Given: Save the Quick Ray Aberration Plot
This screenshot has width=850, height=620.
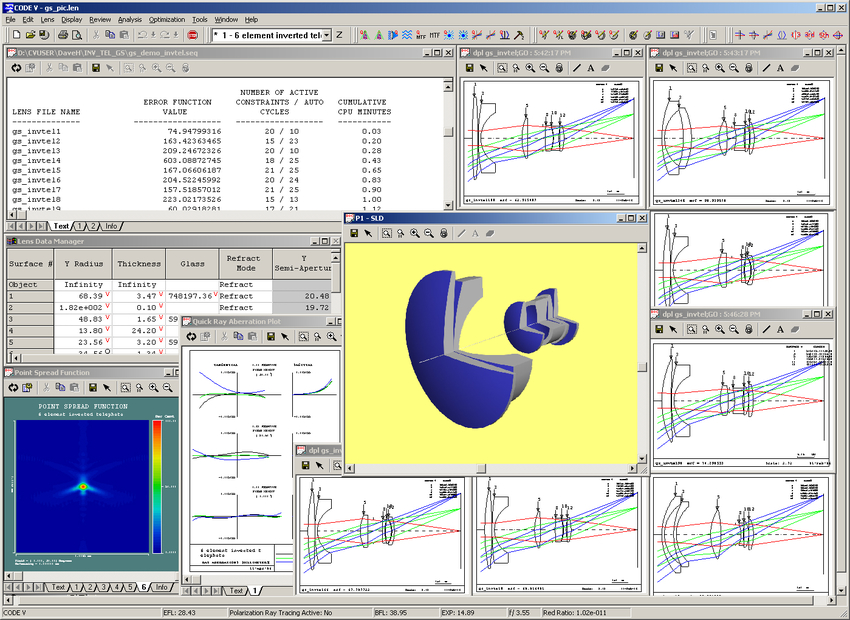Looking at the screenshot, I should coord(271,337).
